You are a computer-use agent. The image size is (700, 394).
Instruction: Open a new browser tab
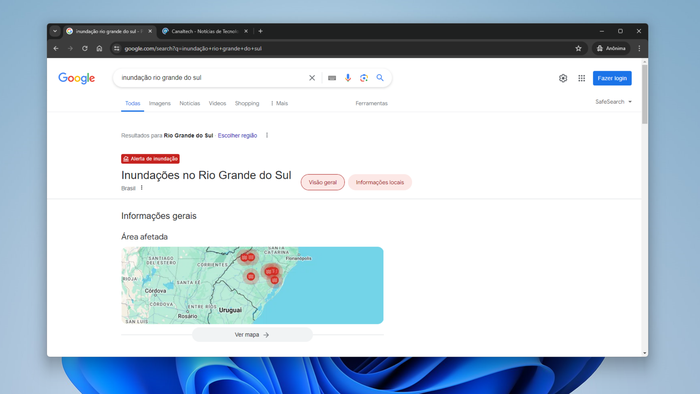point(260,31)
